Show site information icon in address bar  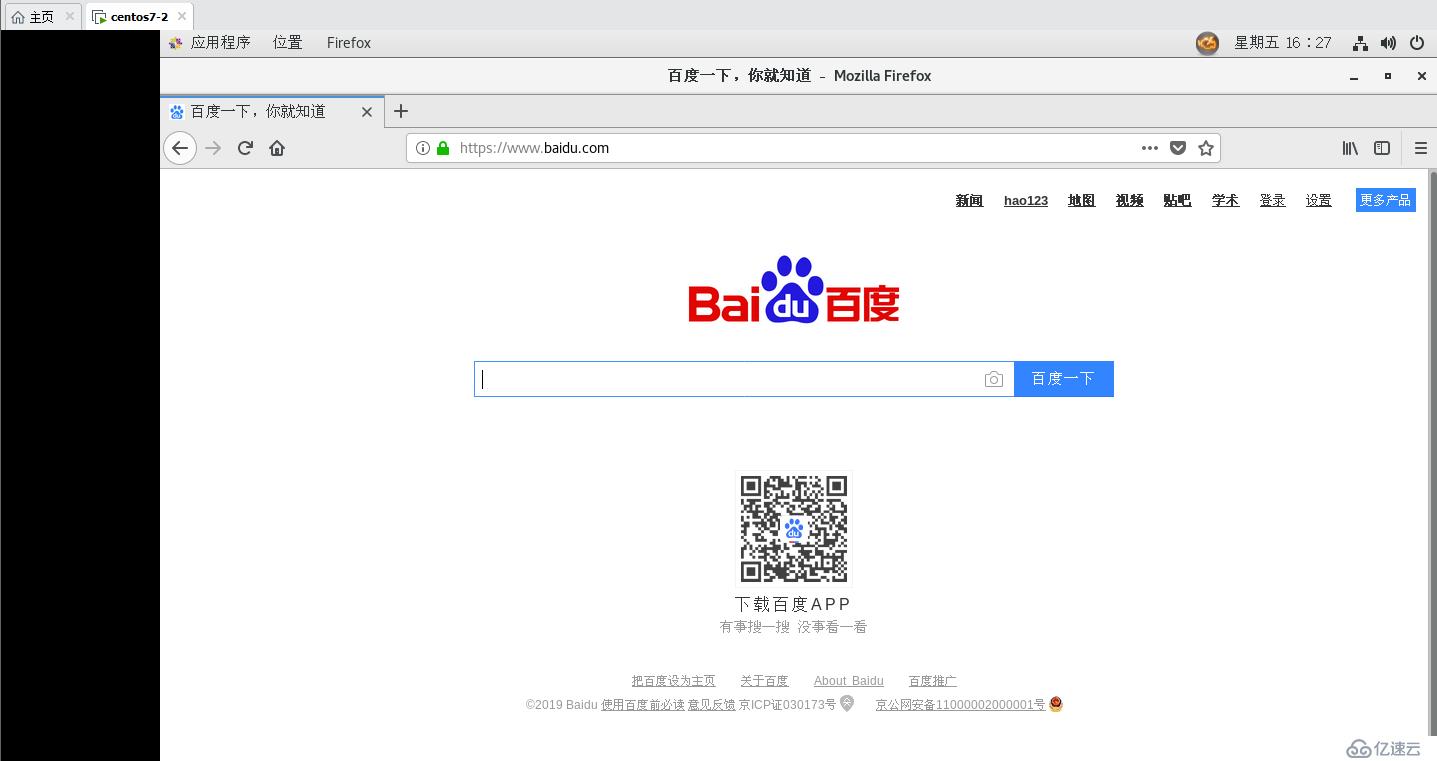[423, 148]
